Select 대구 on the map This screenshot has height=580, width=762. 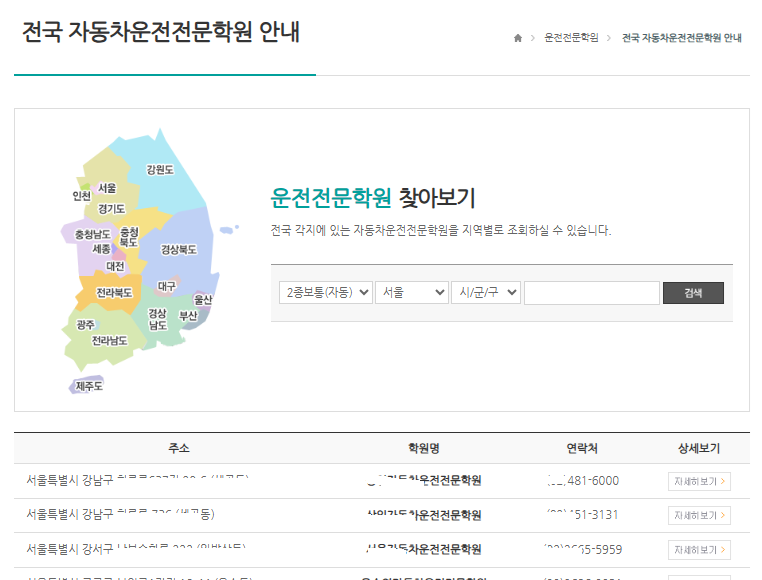tap(166, 286)
